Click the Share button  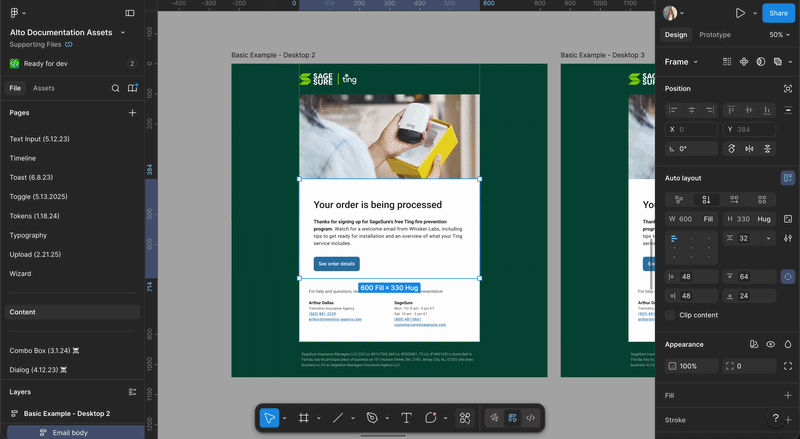click(x=778, y=13)
